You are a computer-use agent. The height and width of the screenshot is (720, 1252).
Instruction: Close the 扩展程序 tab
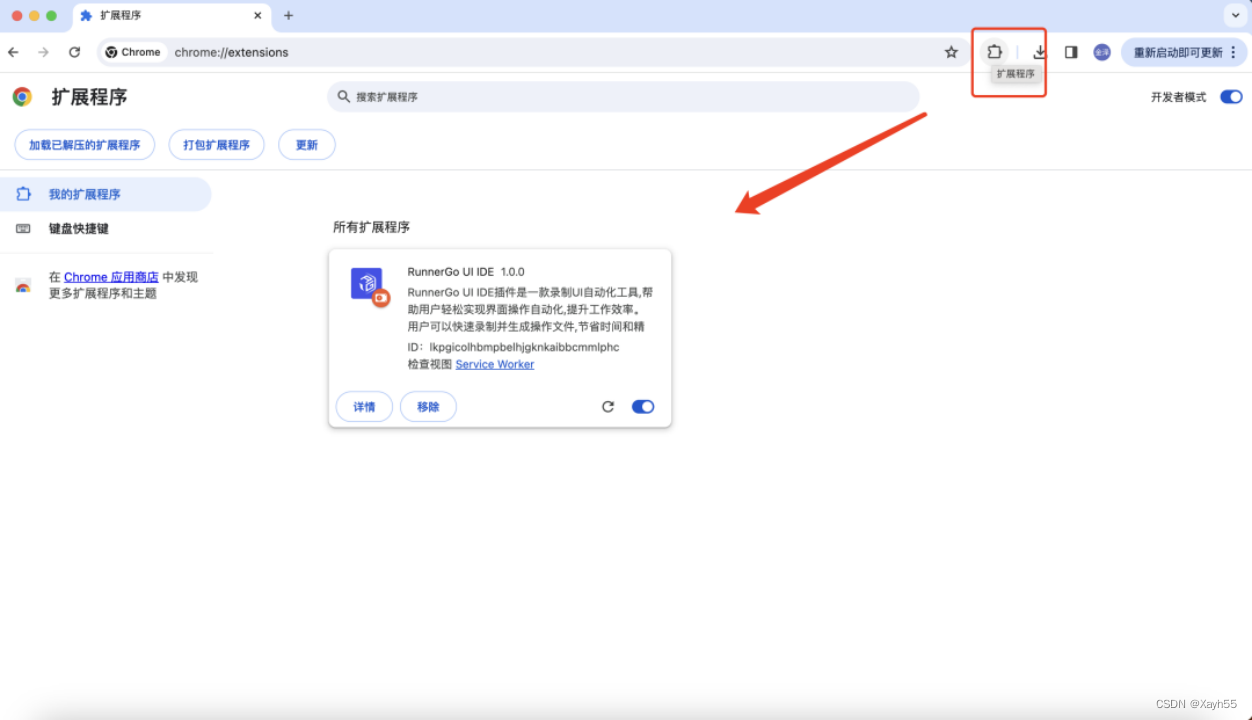point(257,16)
